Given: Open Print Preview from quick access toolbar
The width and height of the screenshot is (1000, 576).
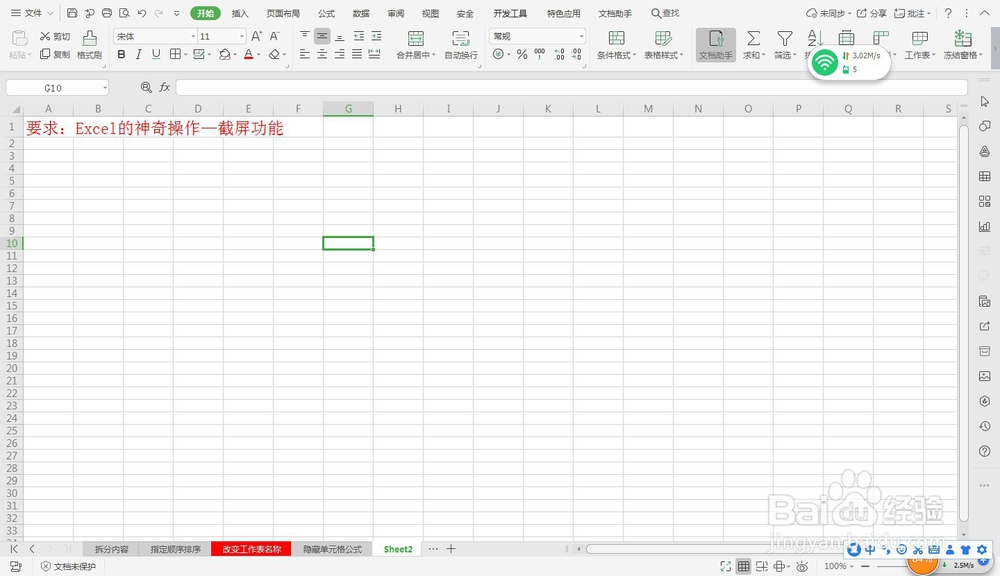Looking at the screenshot, I should click(124, 13).
